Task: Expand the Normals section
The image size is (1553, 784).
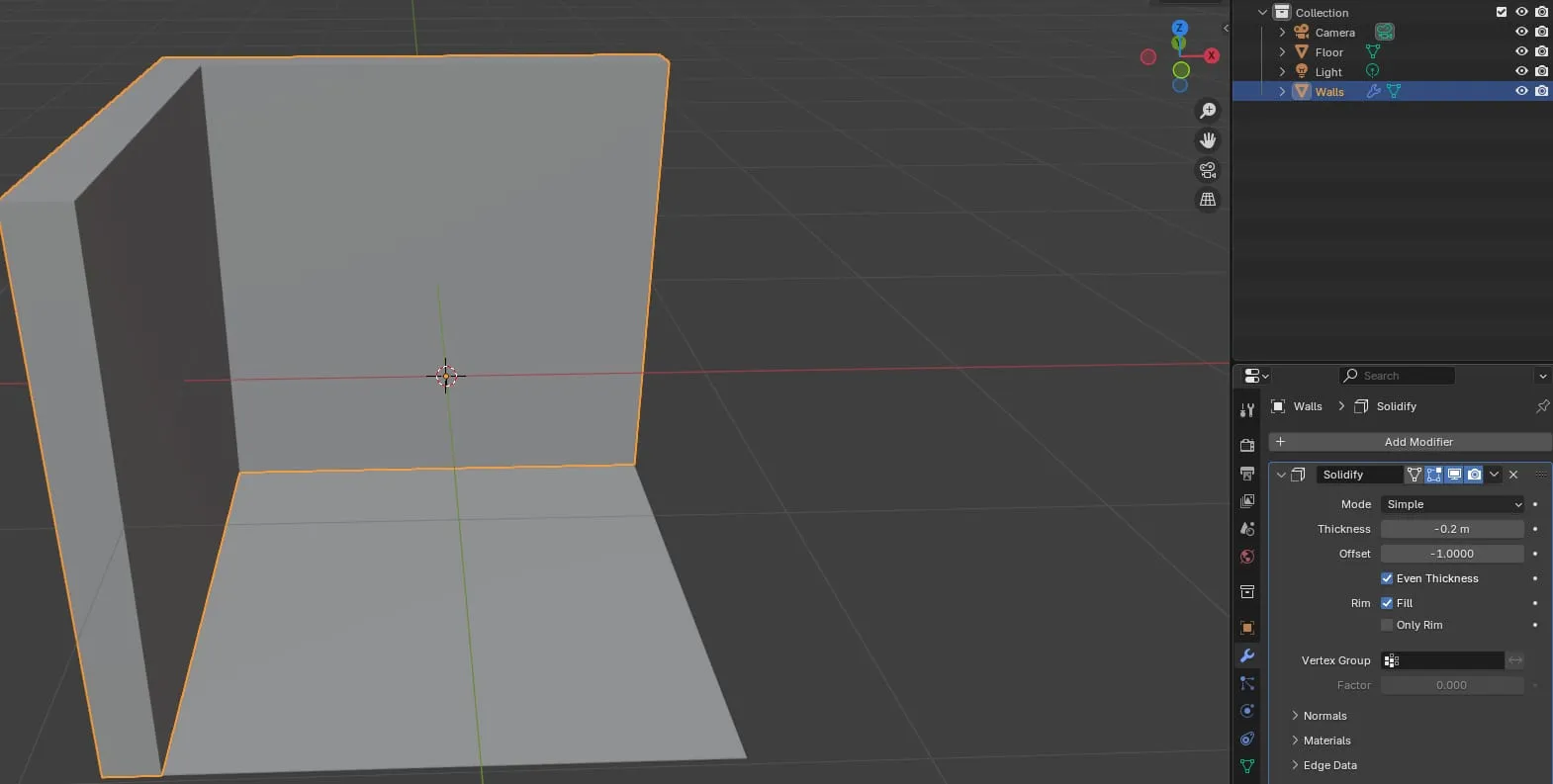Action: click(1325, 716)
